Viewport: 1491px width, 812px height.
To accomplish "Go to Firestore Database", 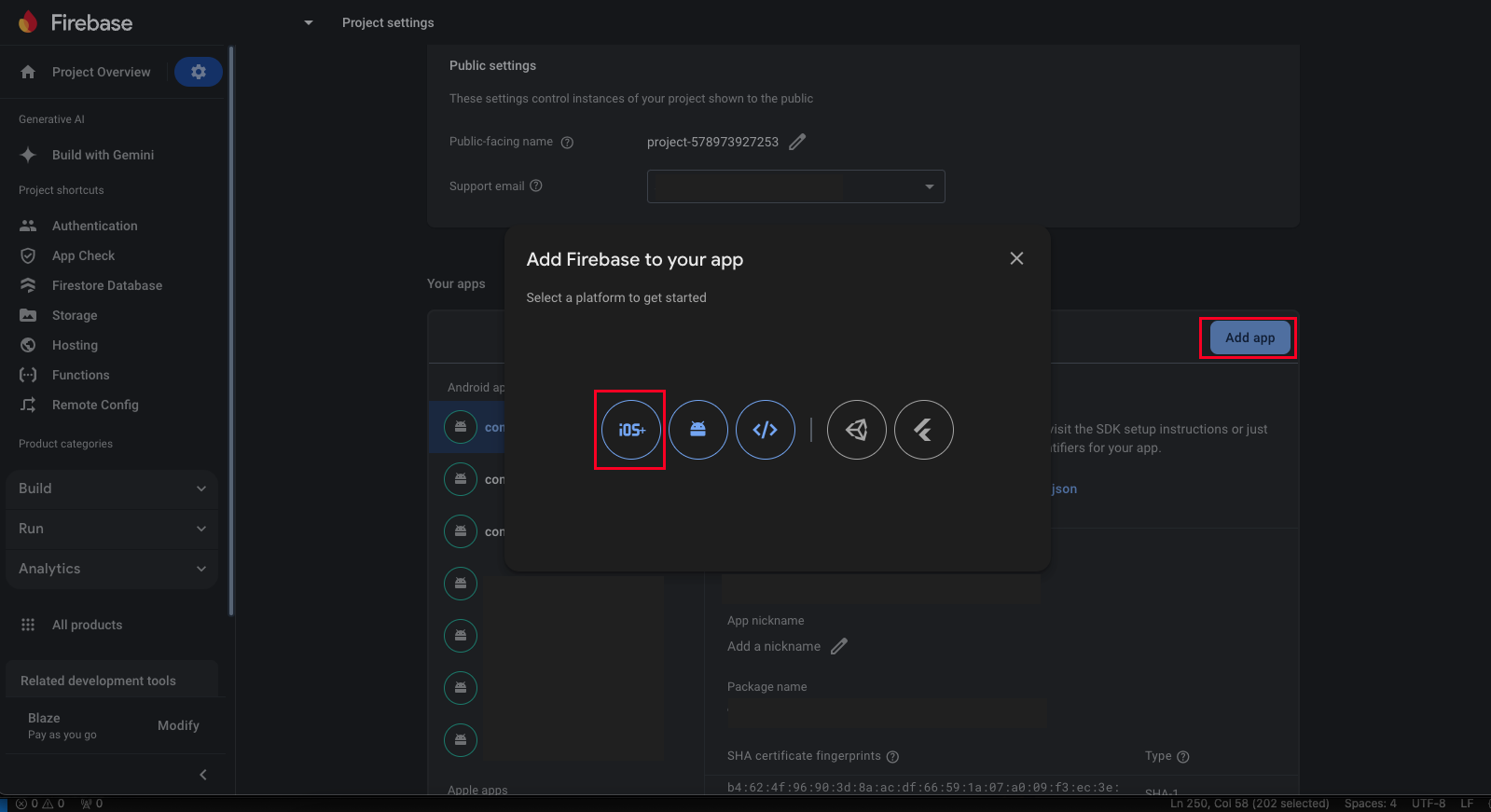I will coord(106,285).
